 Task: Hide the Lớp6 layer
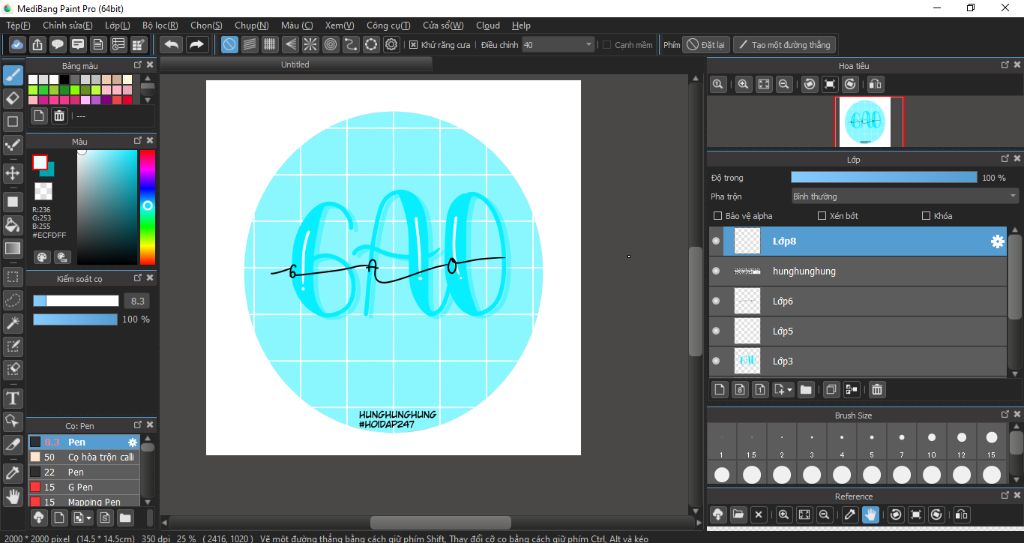click(716, 301)
